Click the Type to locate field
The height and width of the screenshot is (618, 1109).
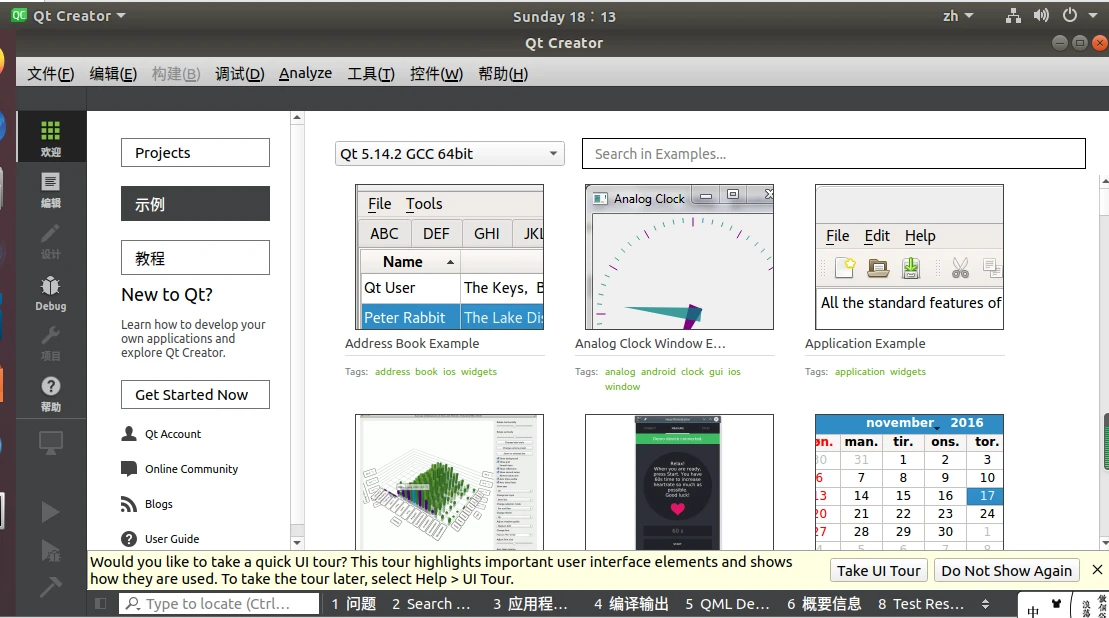(219, 604)
